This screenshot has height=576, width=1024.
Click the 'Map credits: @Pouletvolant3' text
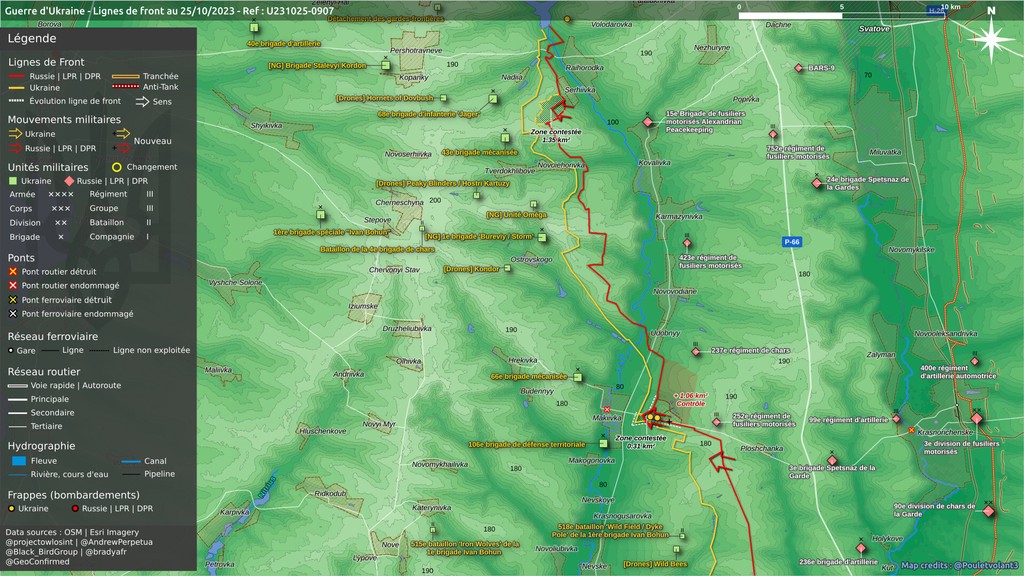[959, 566]
